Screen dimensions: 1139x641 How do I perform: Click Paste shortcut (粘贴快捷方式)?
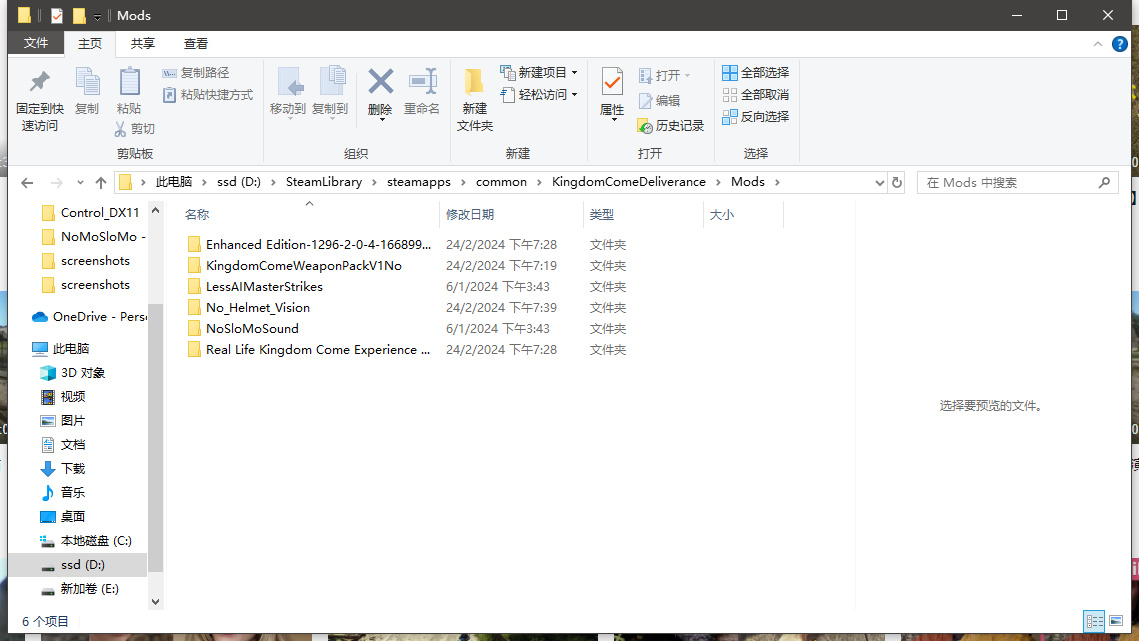[208, 94]
